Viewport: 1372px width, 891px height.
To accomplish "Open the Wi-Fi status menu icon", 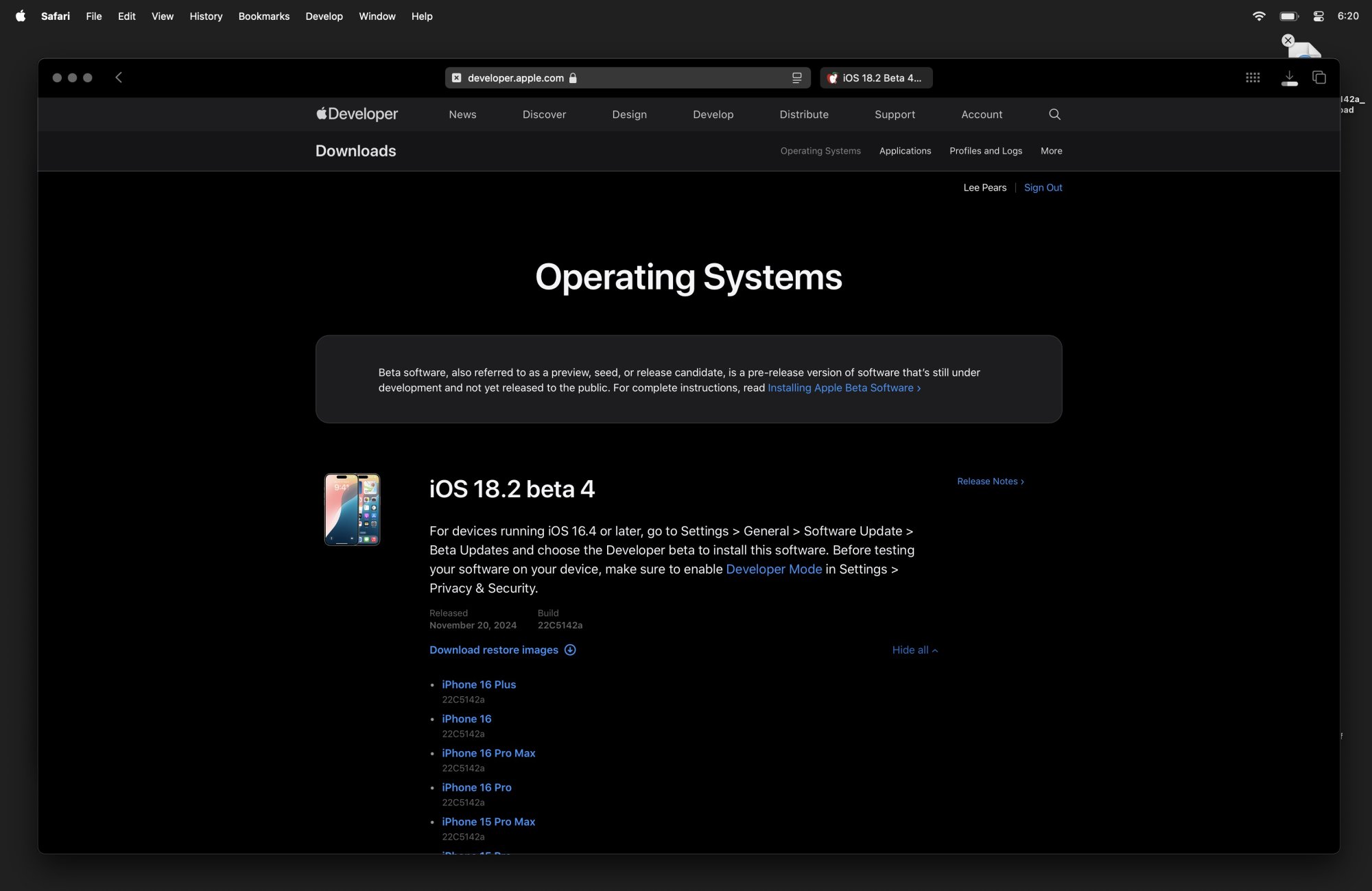I will [x=1258, y=16].
